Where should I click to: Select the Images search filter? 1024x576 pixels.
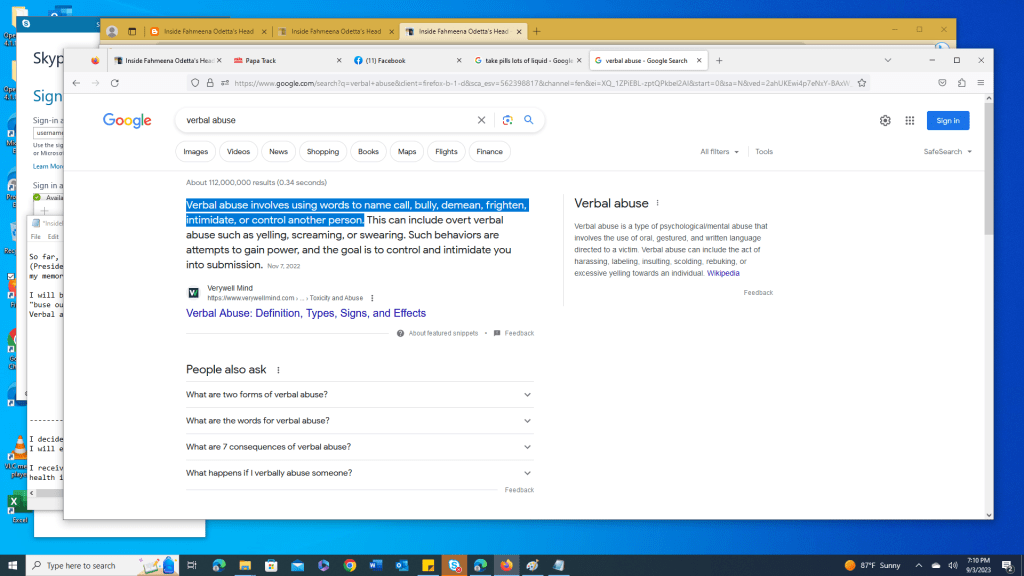pos(196,152)
